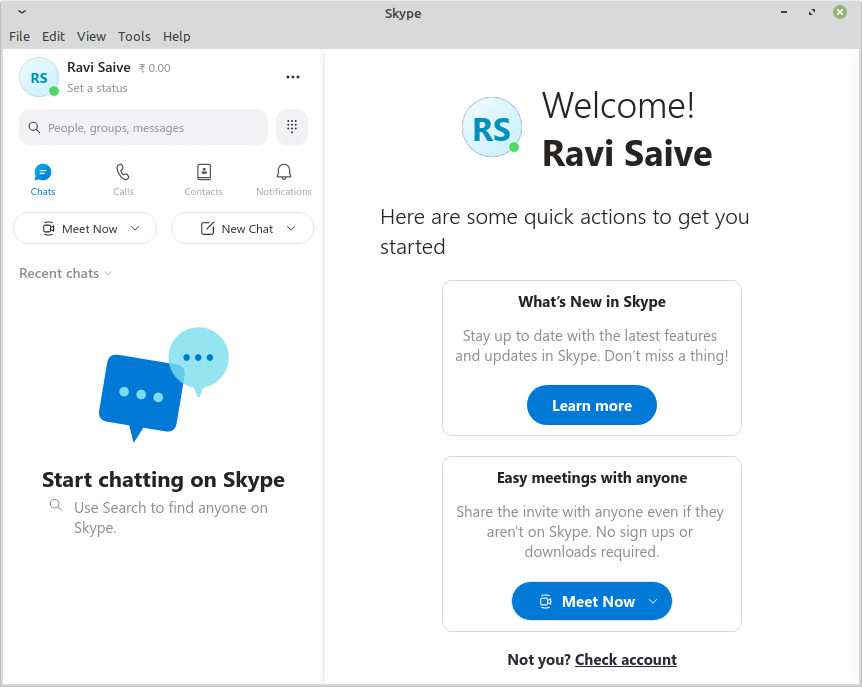Open the Help menu
This screenshot has height=687, width=862.
click(x=177, y=36)
